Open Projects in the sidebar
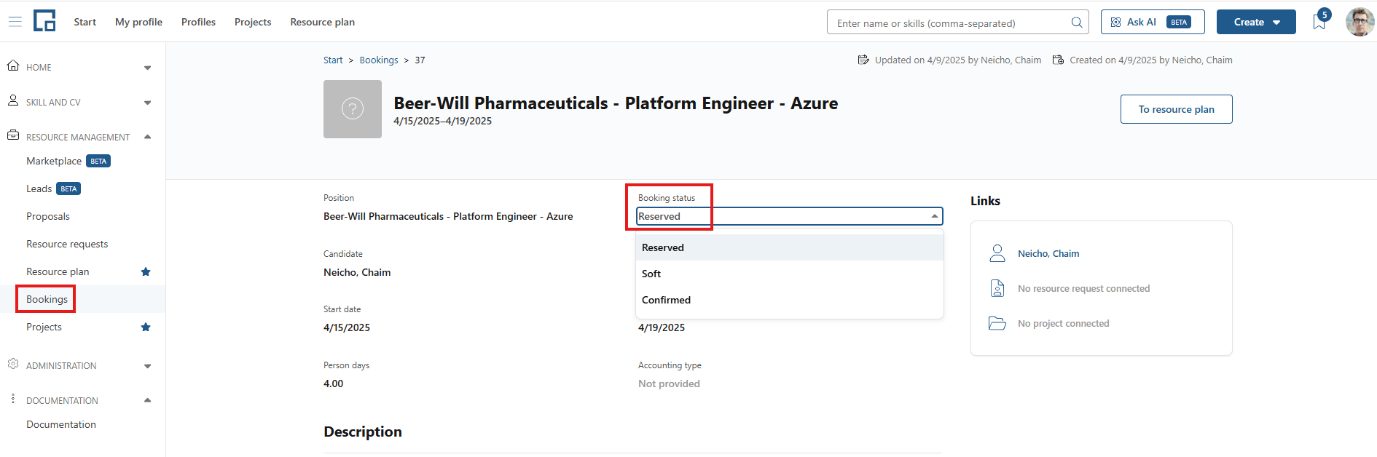The height and width of the screenshot is (457, 1377). tap(44, 327)
